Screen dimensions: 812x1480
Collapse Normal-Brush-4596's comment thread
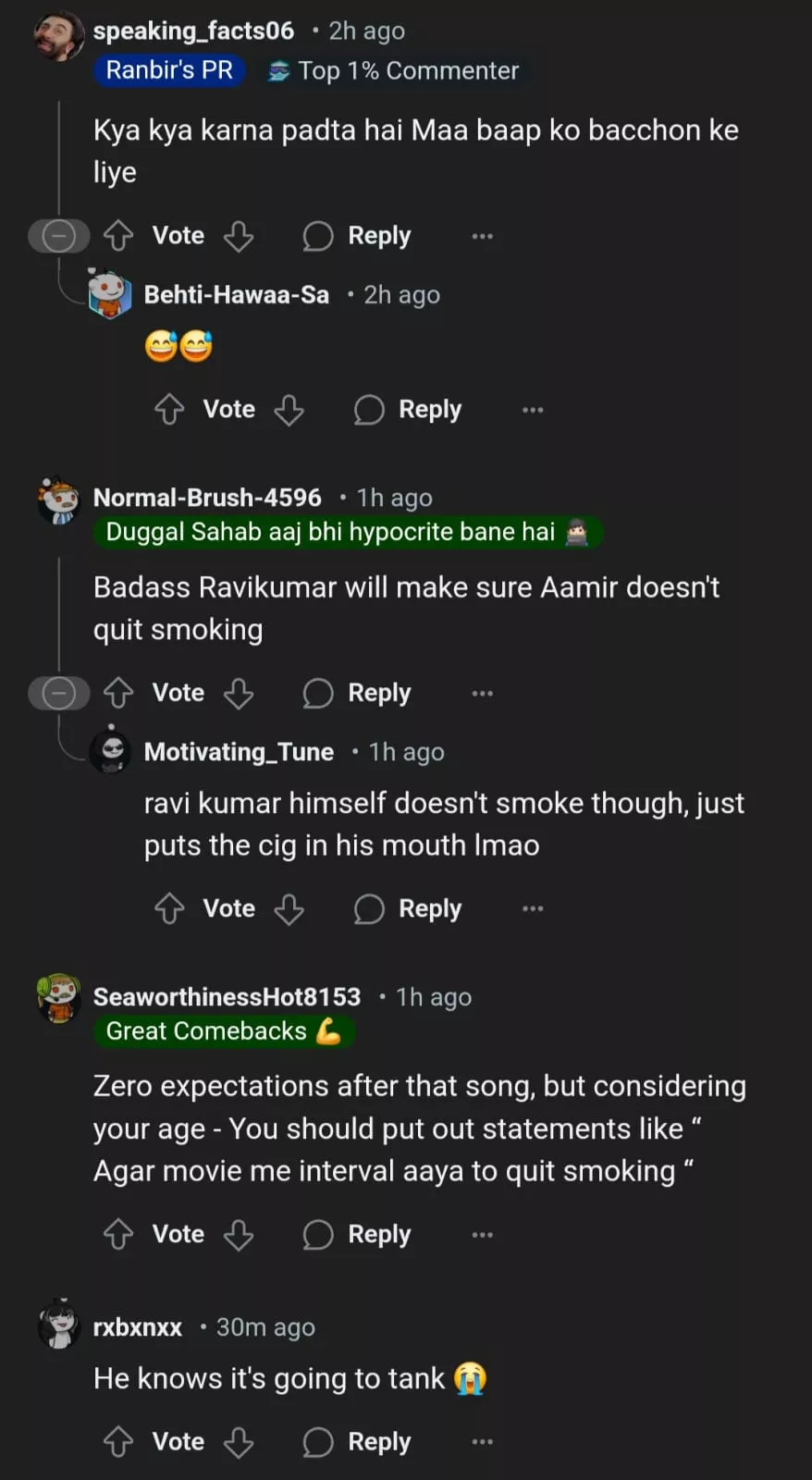coord(58,693)
